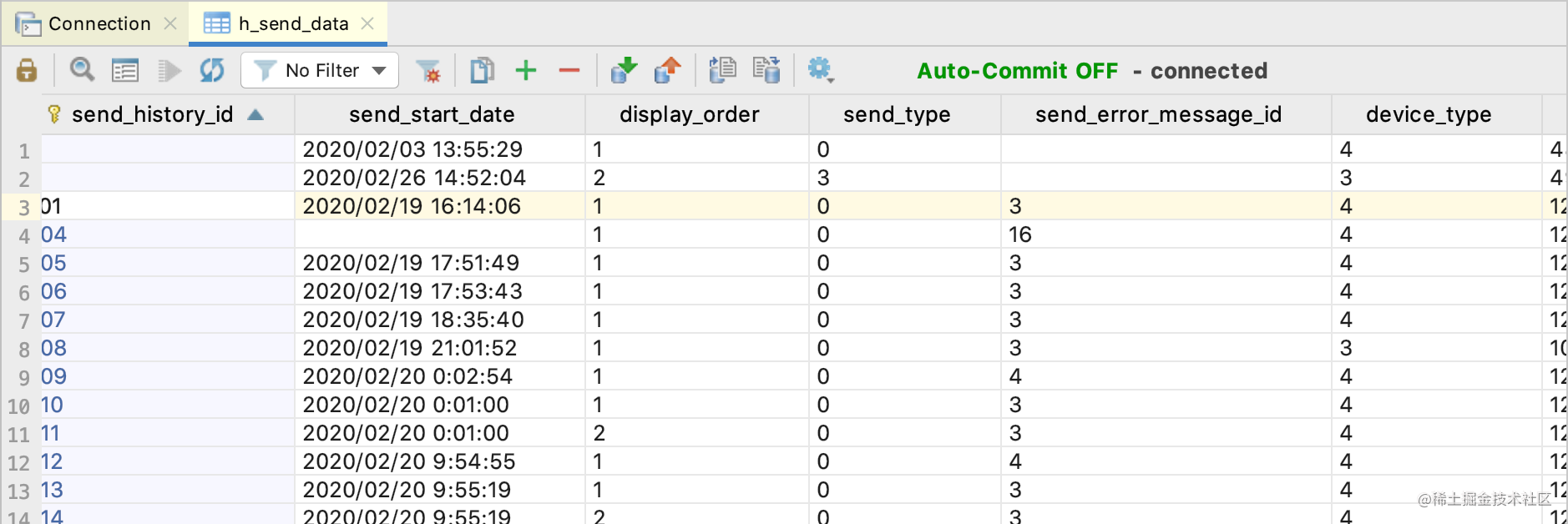Toggle the sort arrow on send_history_id
This screenshot has height=524, width=1568.
[255, 115]
